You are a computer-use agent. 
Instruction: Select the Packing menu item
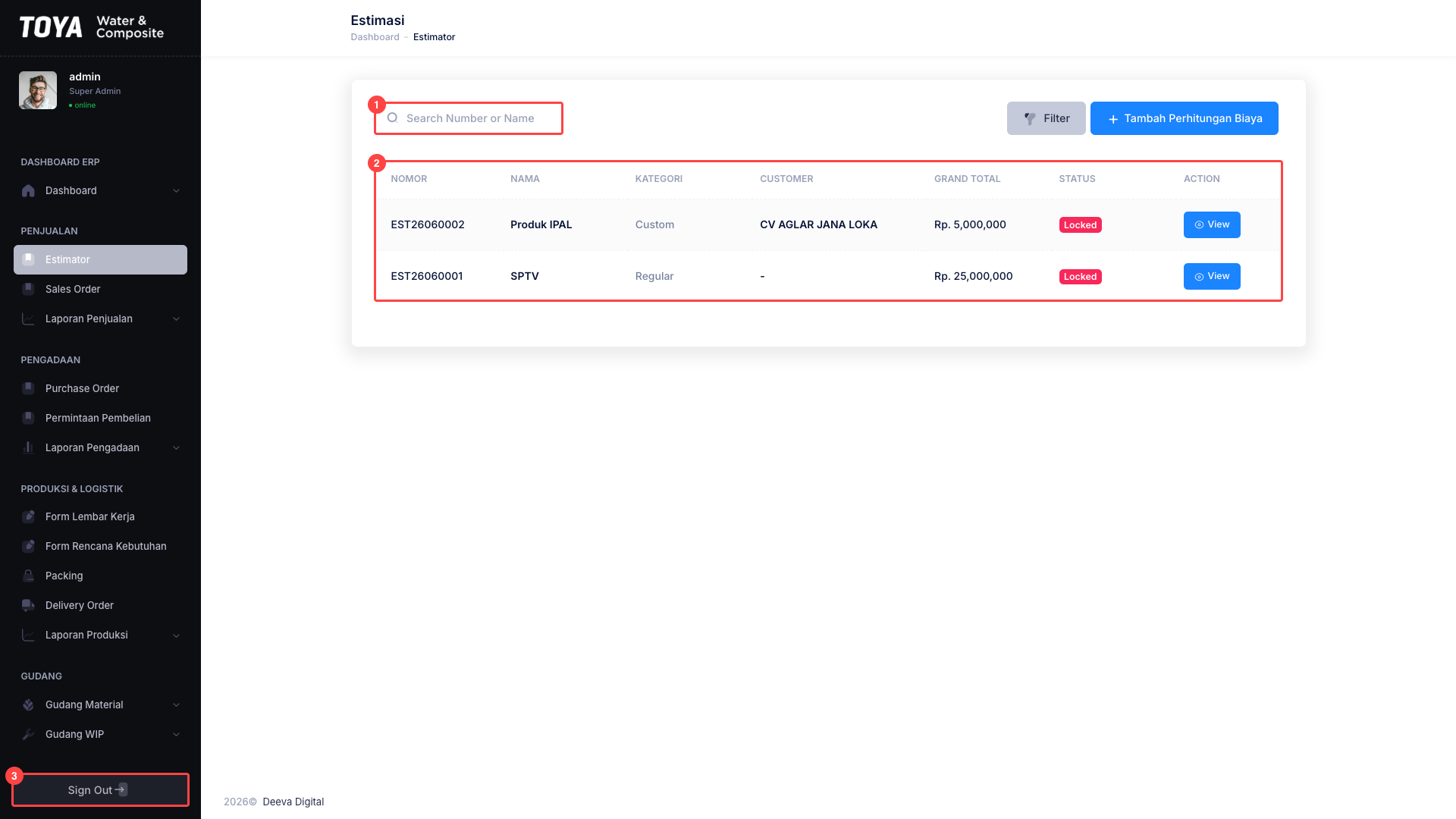100,576
